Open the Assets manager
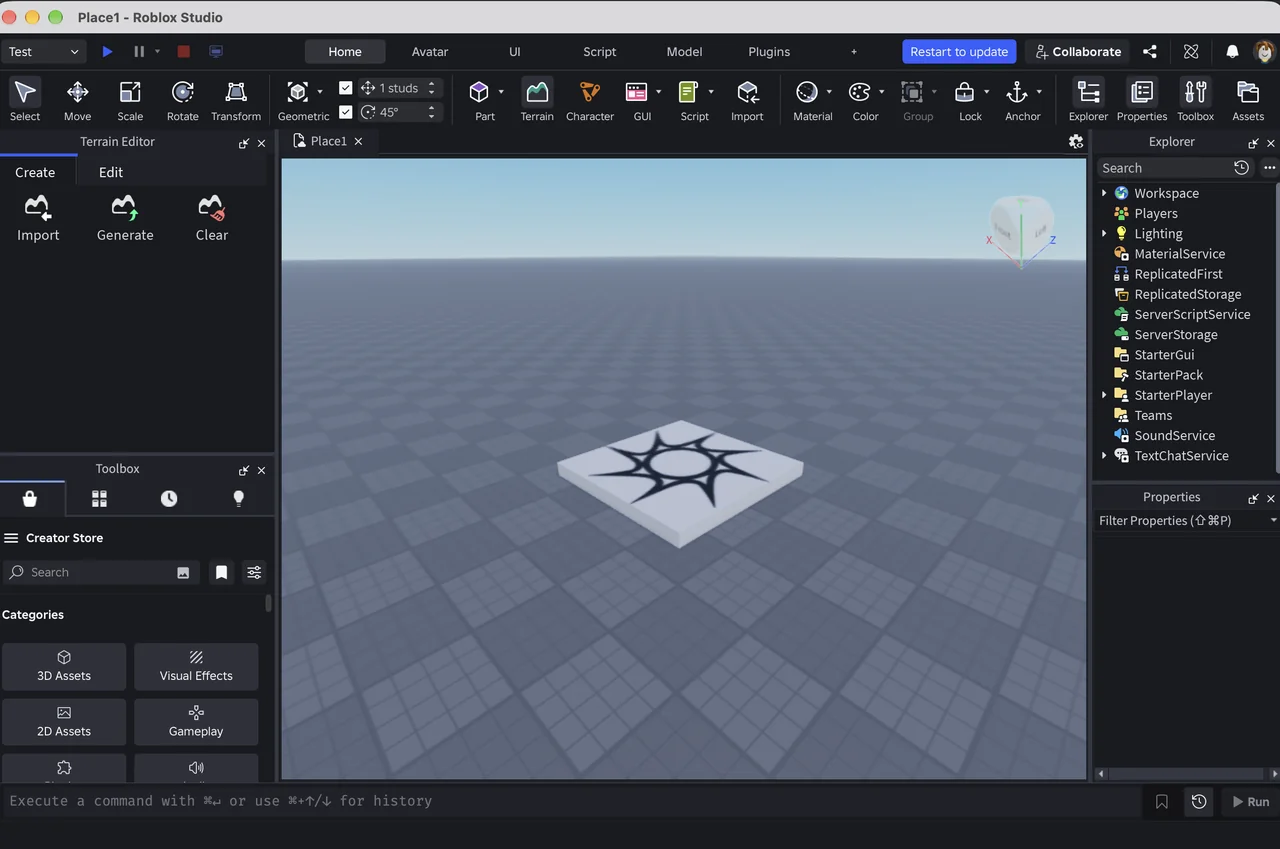Viewport: 1280px width, 849px height. tap(1248, 100)
